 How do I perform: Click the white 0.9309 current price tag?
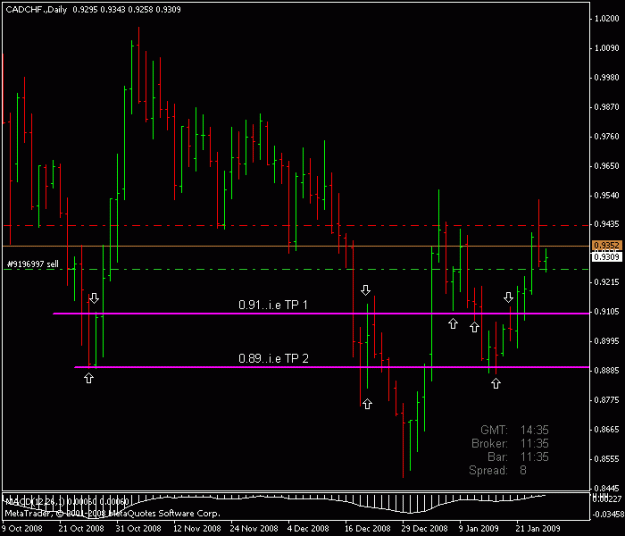pos(607,257)
